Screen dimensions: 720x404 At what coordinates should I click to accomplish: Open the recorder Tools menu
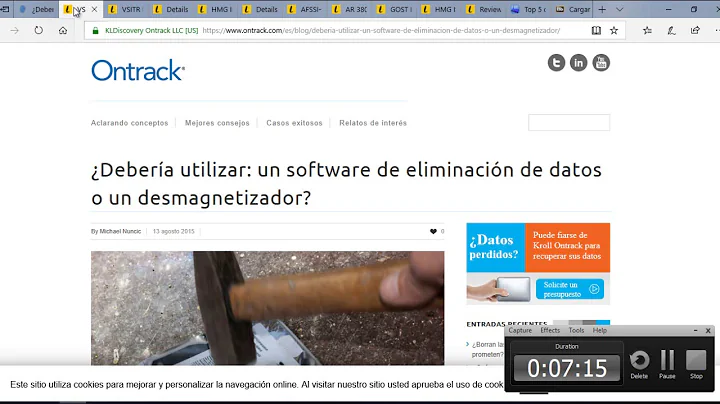click(576, 330)
